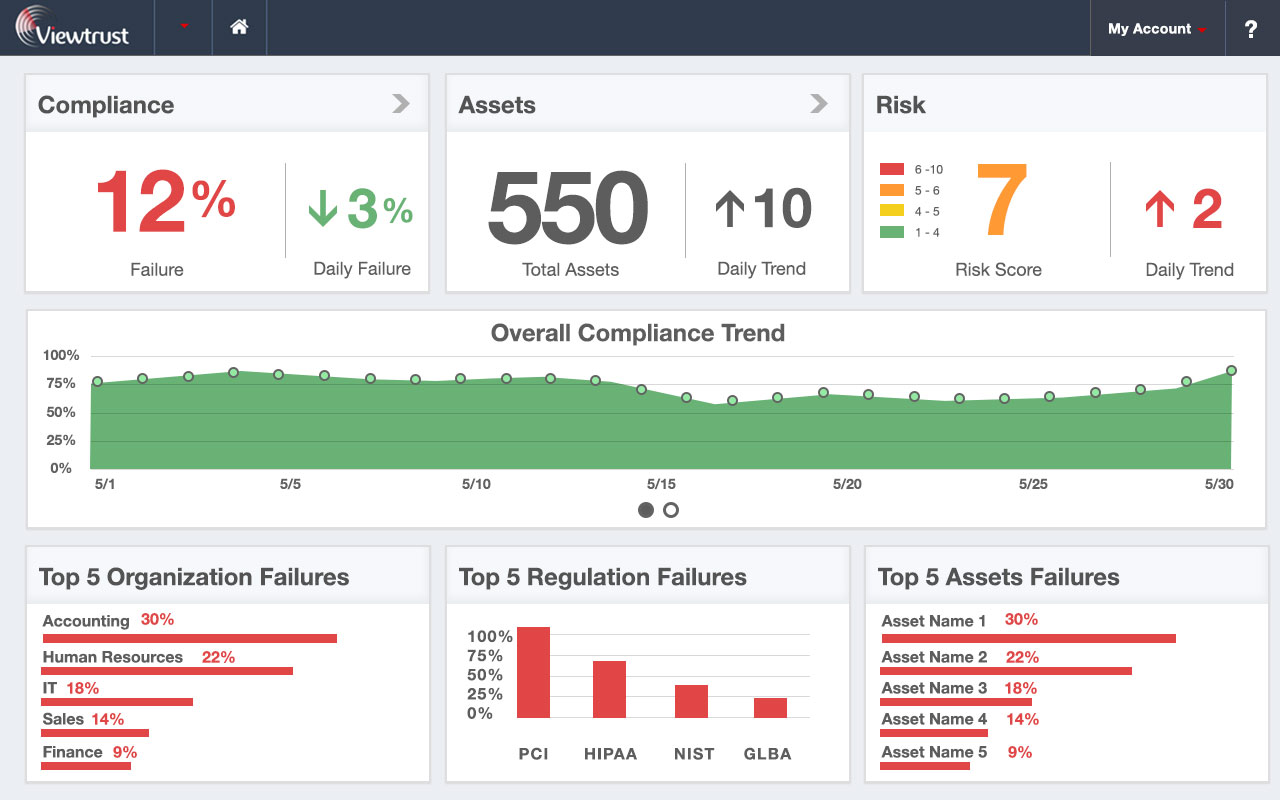Click the red Risk daily trend arrow

pyautogui.click(x=1160, y=210)
